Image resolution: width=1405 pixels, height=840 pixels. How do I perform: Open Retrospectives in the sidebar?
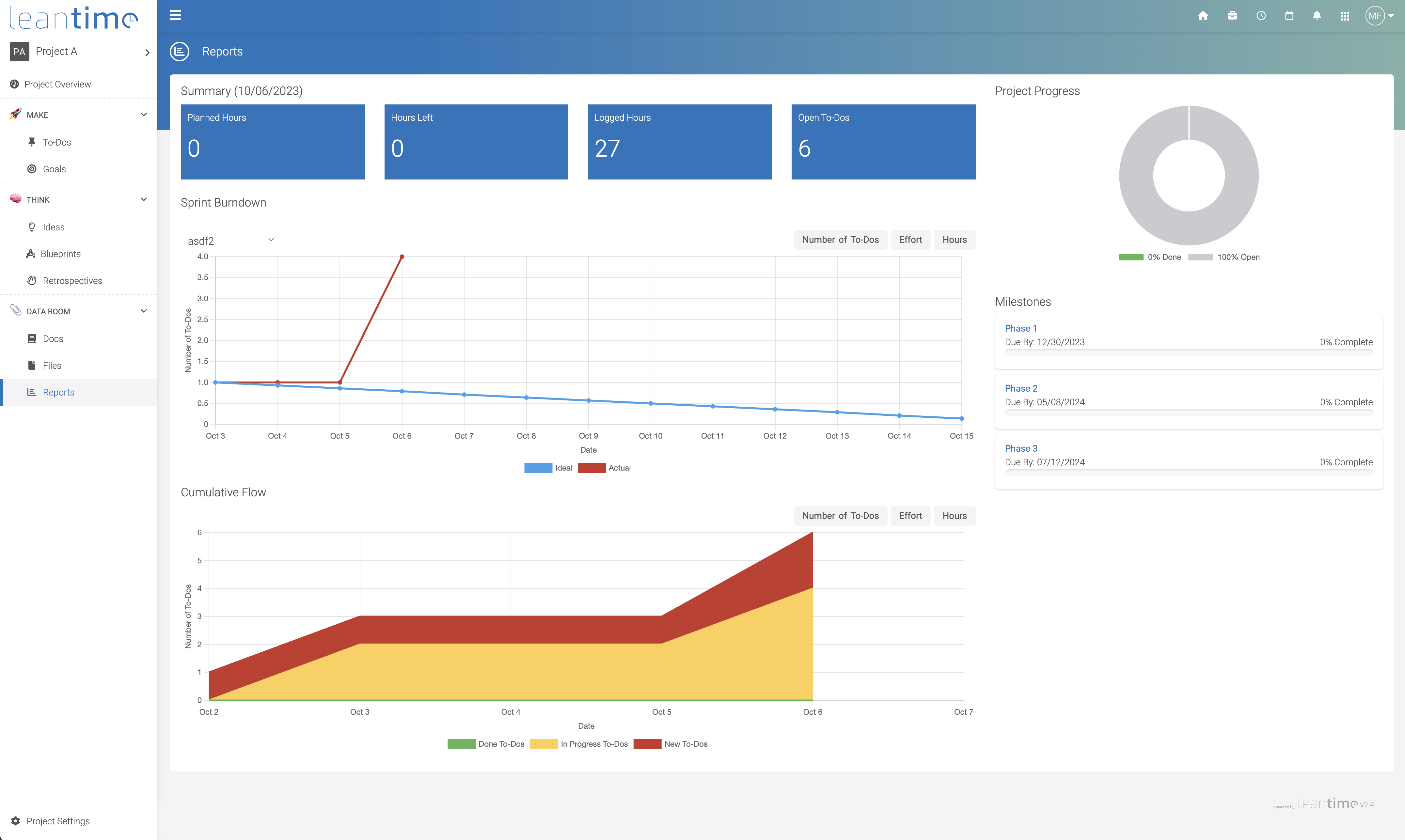pyautogui.click(x=72, y=281)
